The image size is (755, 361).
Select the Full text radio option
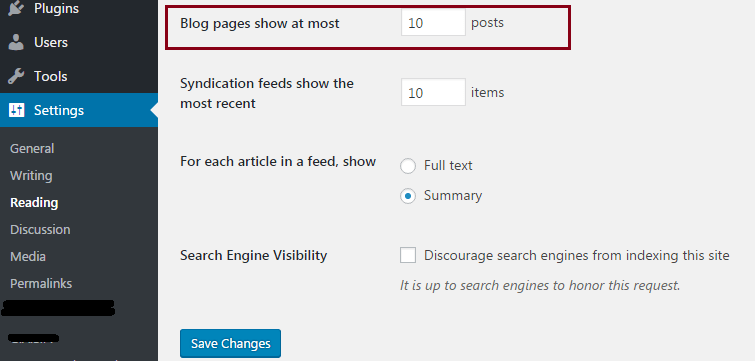pyautogui.click(x=408, y=166)
